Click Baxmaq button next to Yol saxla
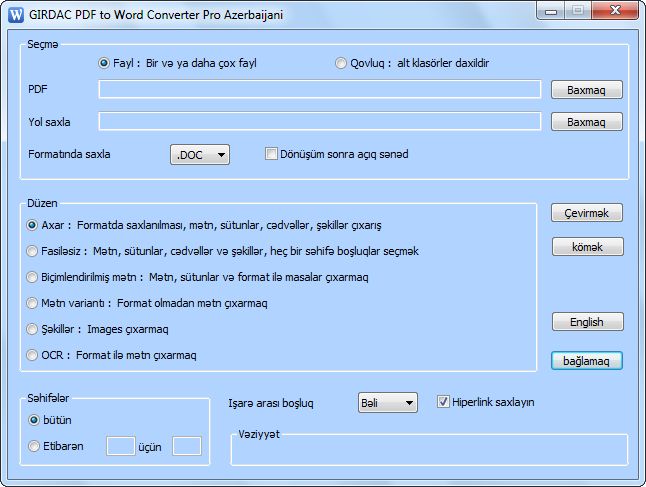Viewport: 646px width, 487px height. click(587, 122)
